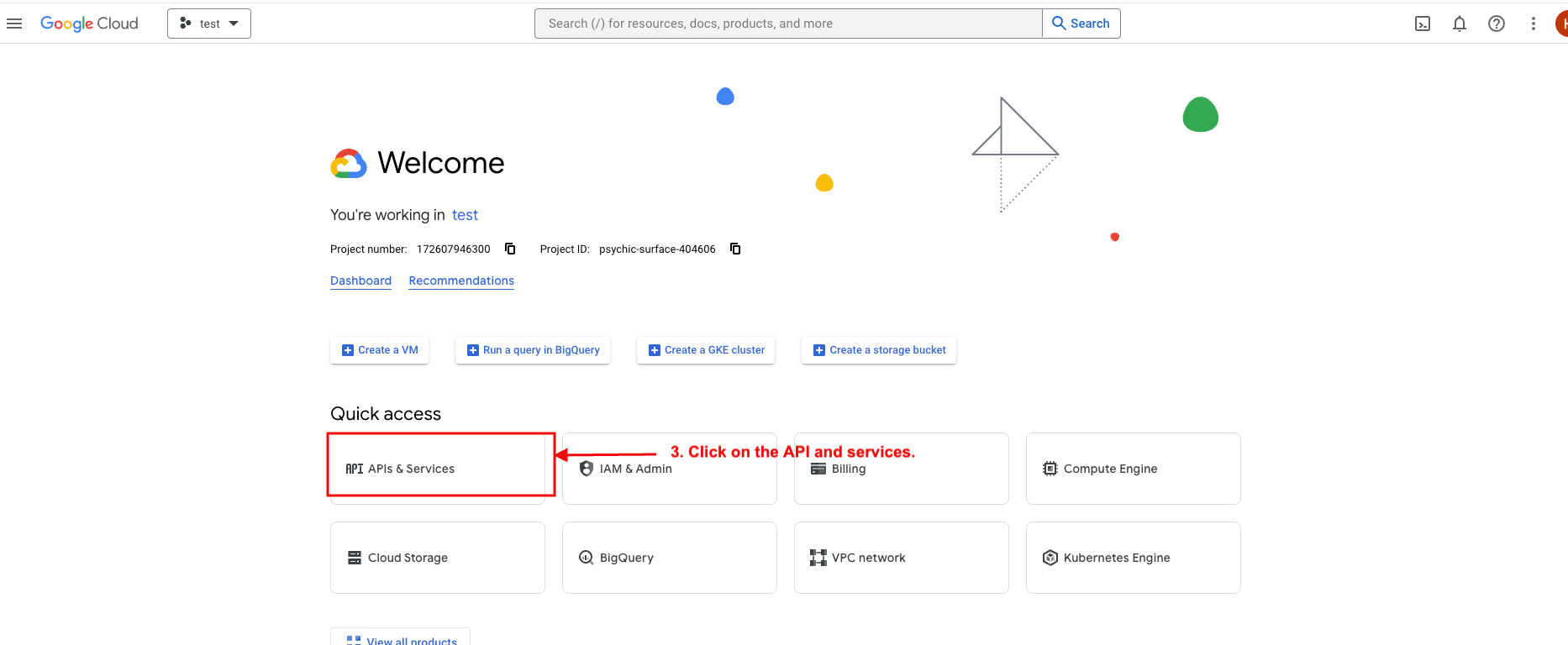The image size is (1568, 645).
Task: Open Kubernetes Engine card
Action: click(x=1134, y=558)
